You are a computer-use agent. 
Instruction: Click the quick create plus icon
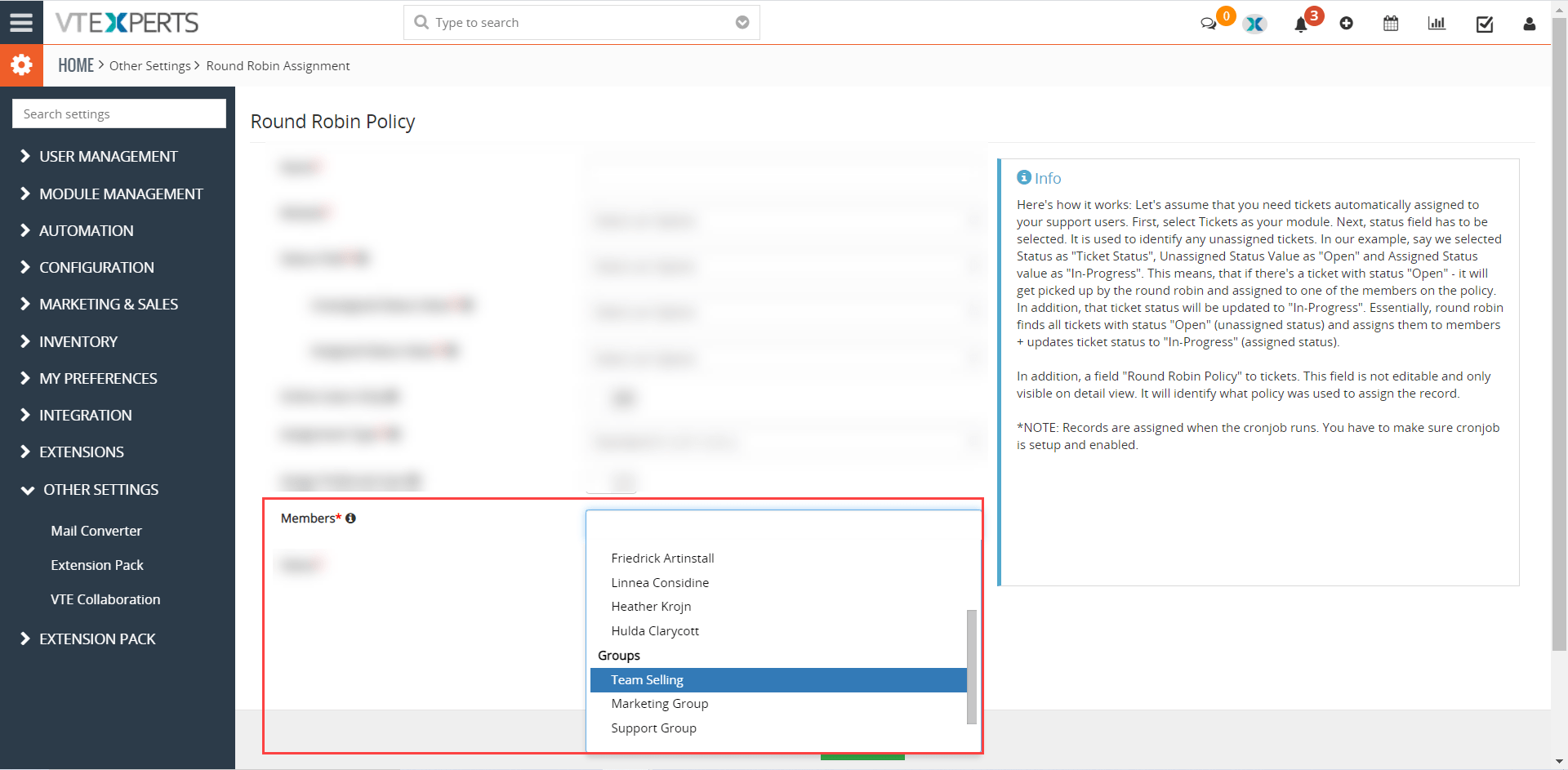click(x=1347, y=24)
